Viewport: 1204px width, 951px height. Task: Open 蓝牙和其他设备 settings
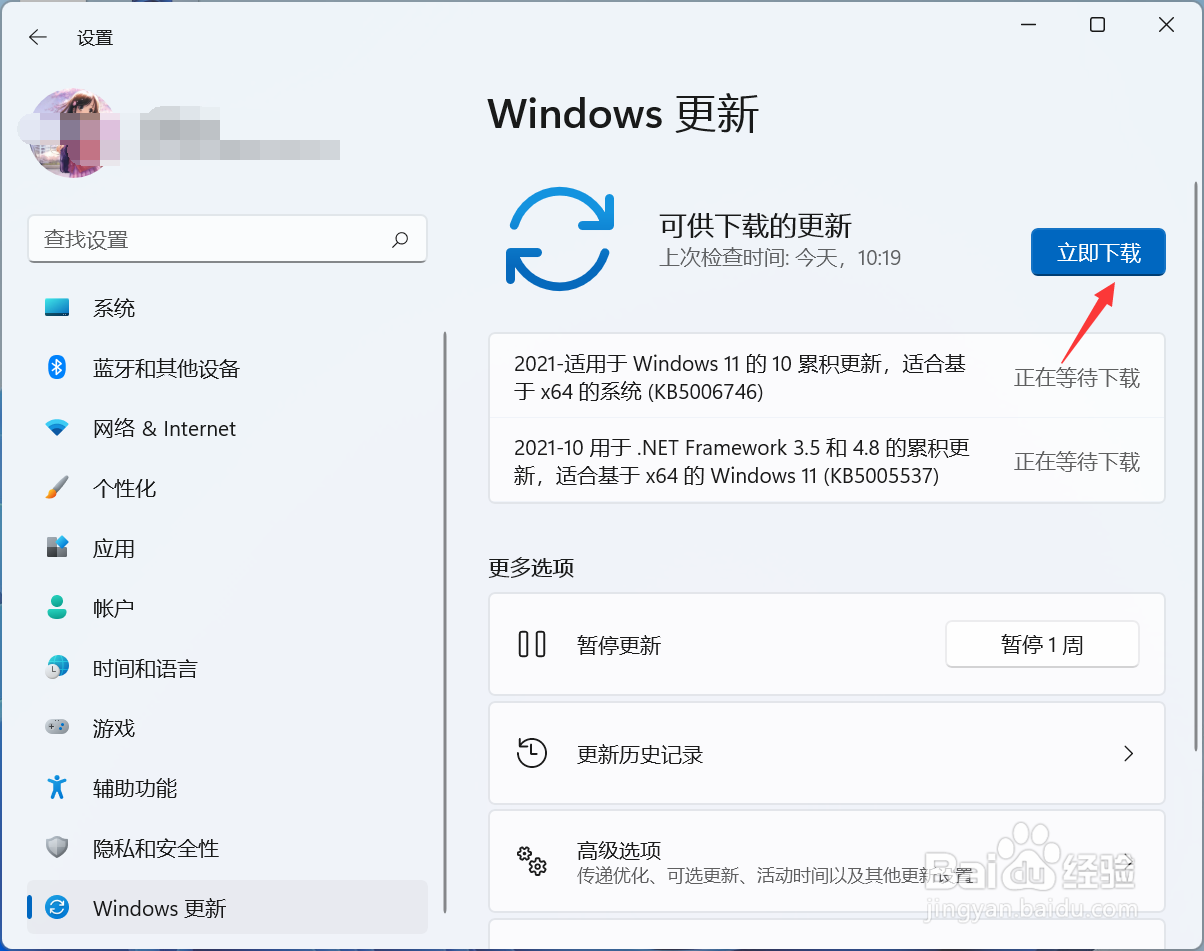pyautogui.click(x=227, y=368)
